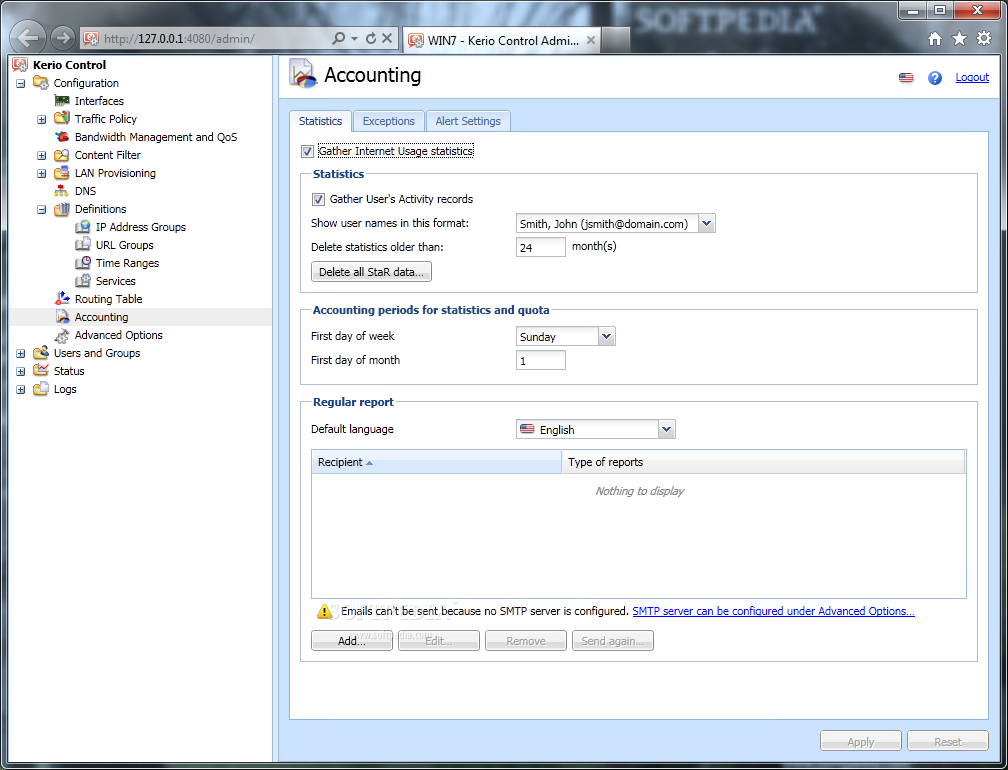Toggle Gather User's Activity records checkbox
This screenshot has height=770, width=1008.
[x=318, y=200]
